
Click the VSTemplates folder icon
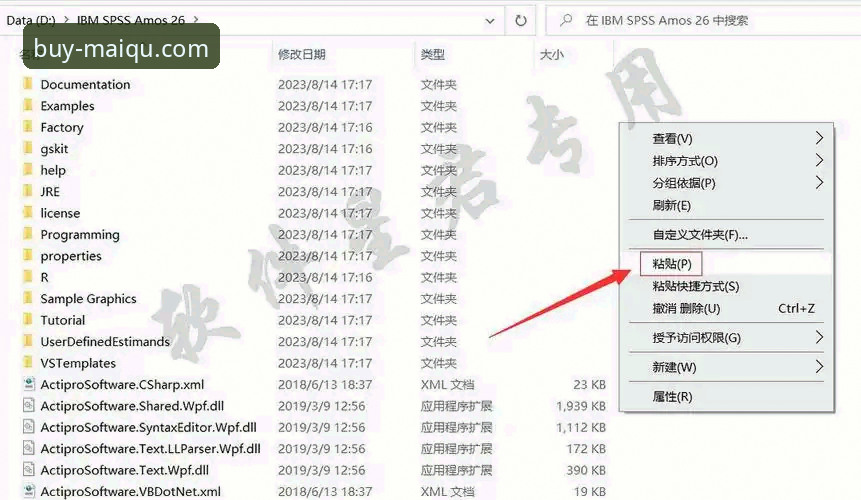(27, 362)
